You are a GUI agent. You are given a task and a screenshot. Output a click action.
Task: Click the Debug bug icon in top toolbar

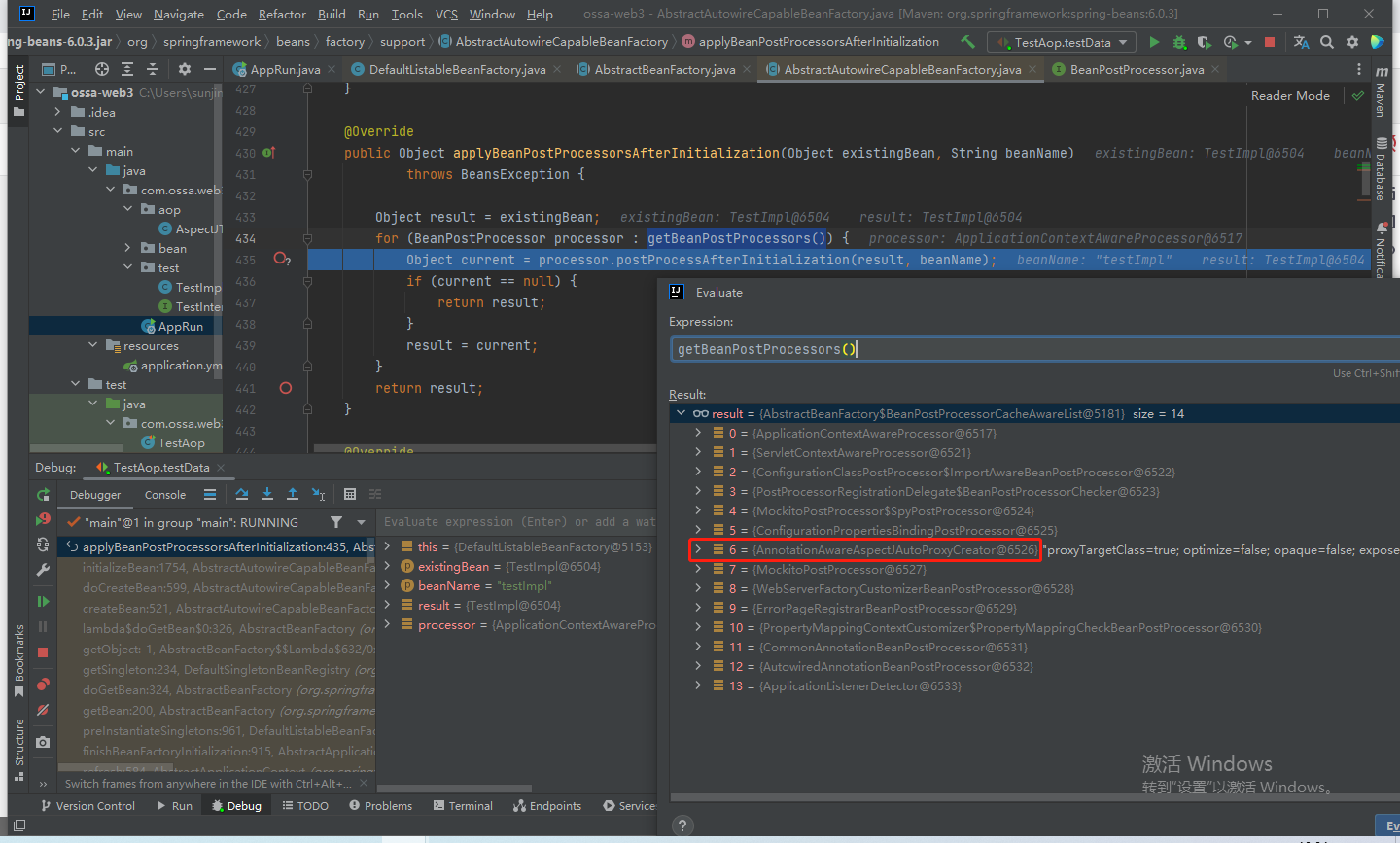click(x=1179, y=42)
